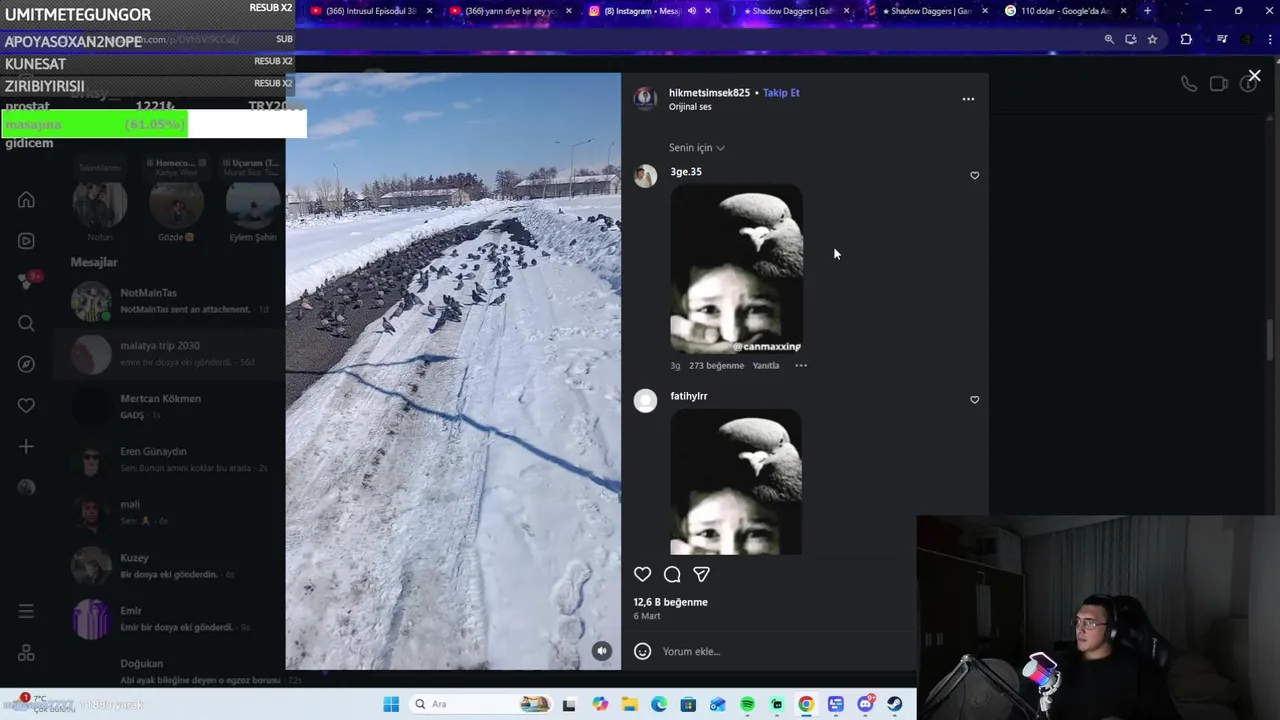Image resolution: width=1280 pixels, height=720 pixels.
Task: Open the GIF image in 3ge.35 comment
Action: click(736, 269)
